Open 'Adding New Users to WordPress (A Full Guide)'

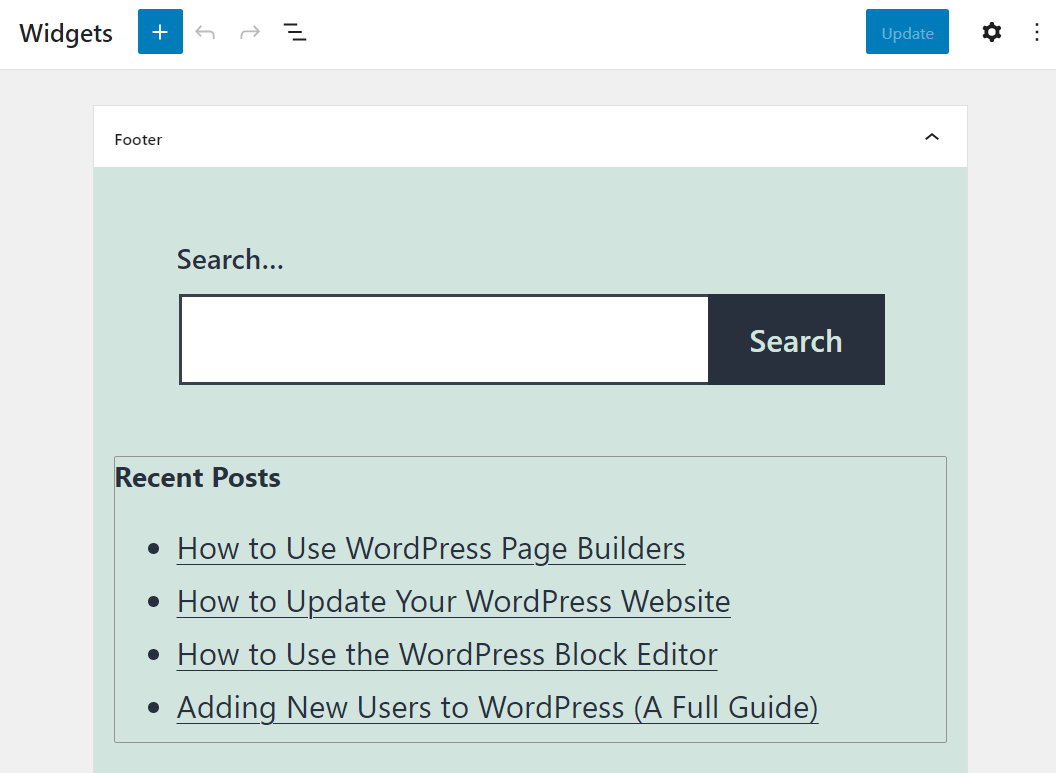[x=497, y=707]
